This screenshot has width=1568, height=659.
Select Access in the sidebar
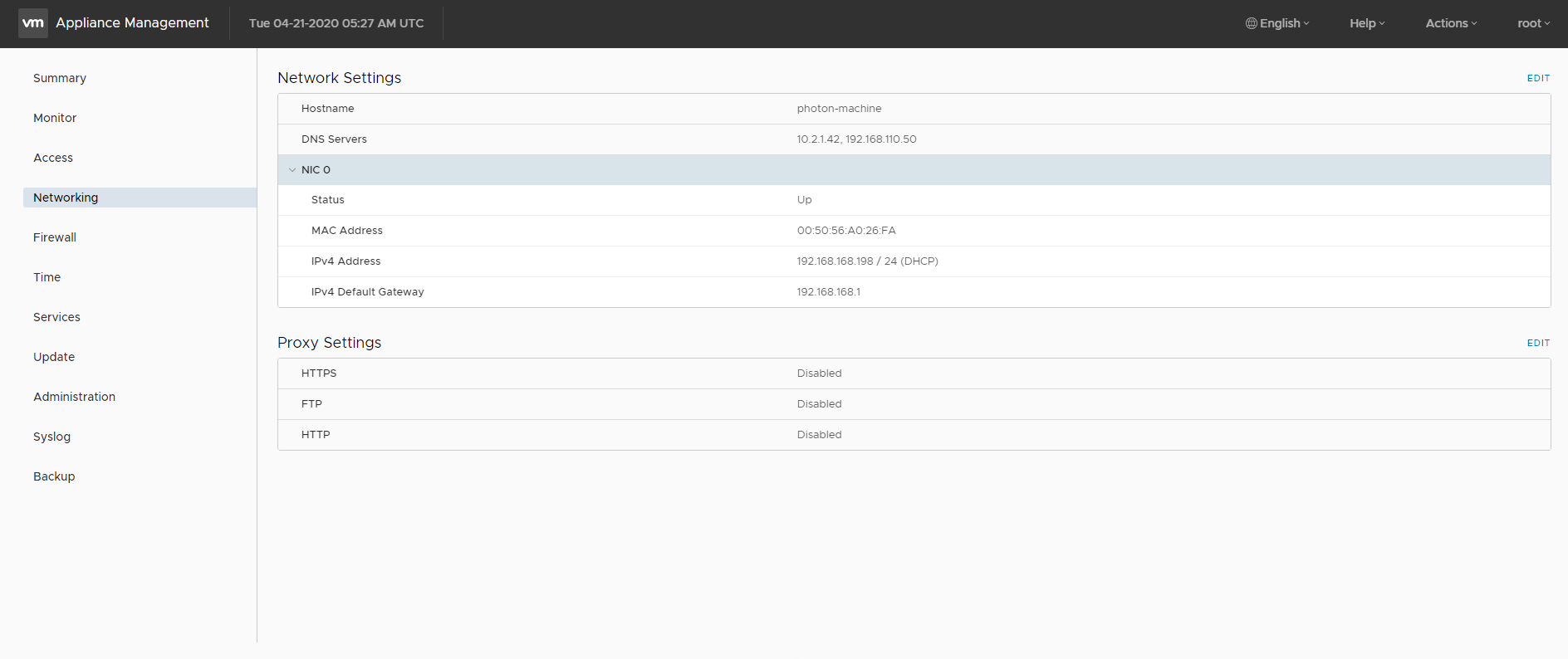point(53,158)
